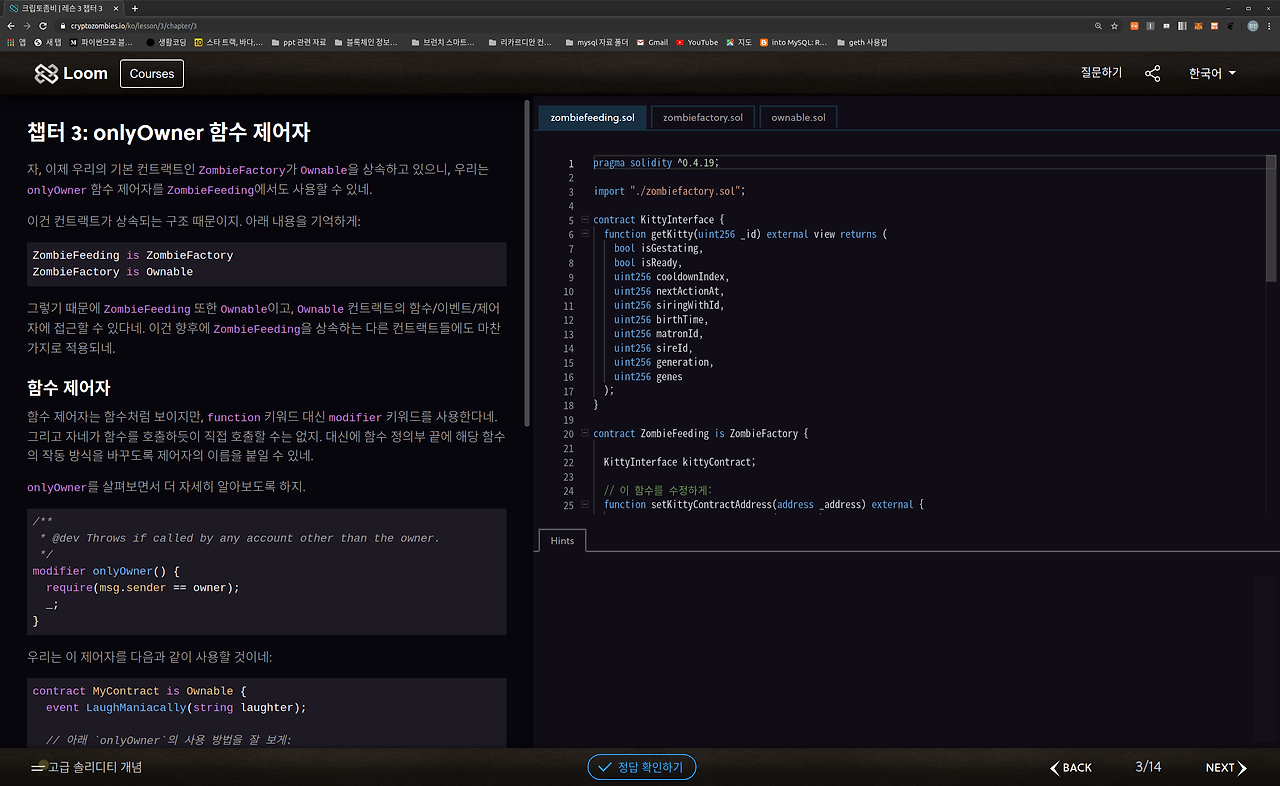Click the import './zombiefactory.sol' code line

[x=669, y=191]
